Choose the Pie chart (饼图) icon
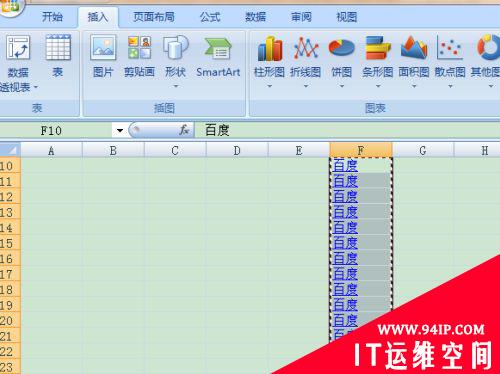The image size is (500, 374). pyautogui.click(x=341, y=61)
